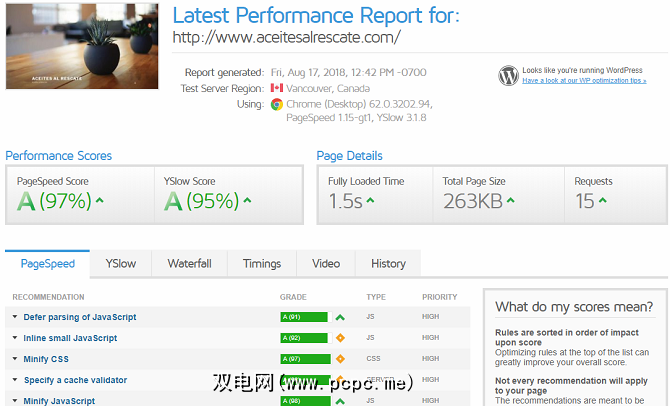Click the Chrome browser icon

coord(277,104)
